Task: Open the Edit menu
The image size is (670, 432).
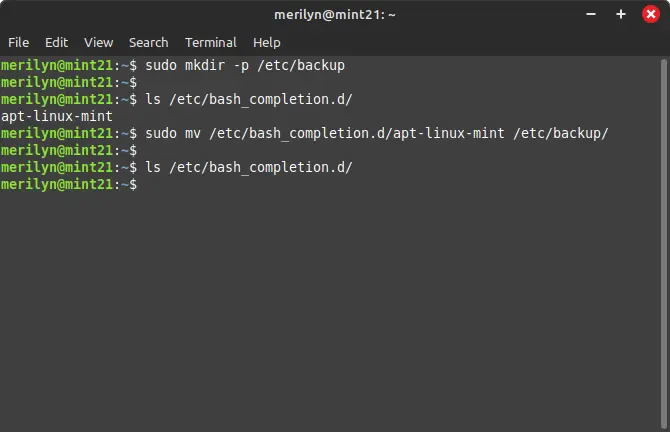Action: (56, 43)
